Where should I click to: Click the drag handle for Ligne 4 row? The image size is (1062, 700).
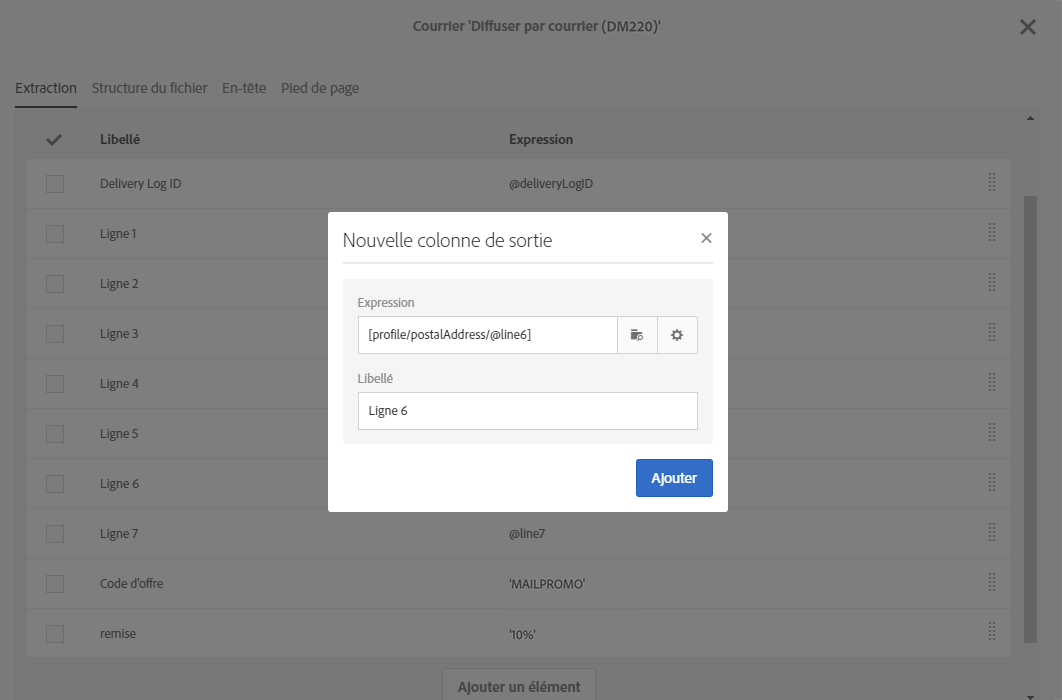pos(992,383)
